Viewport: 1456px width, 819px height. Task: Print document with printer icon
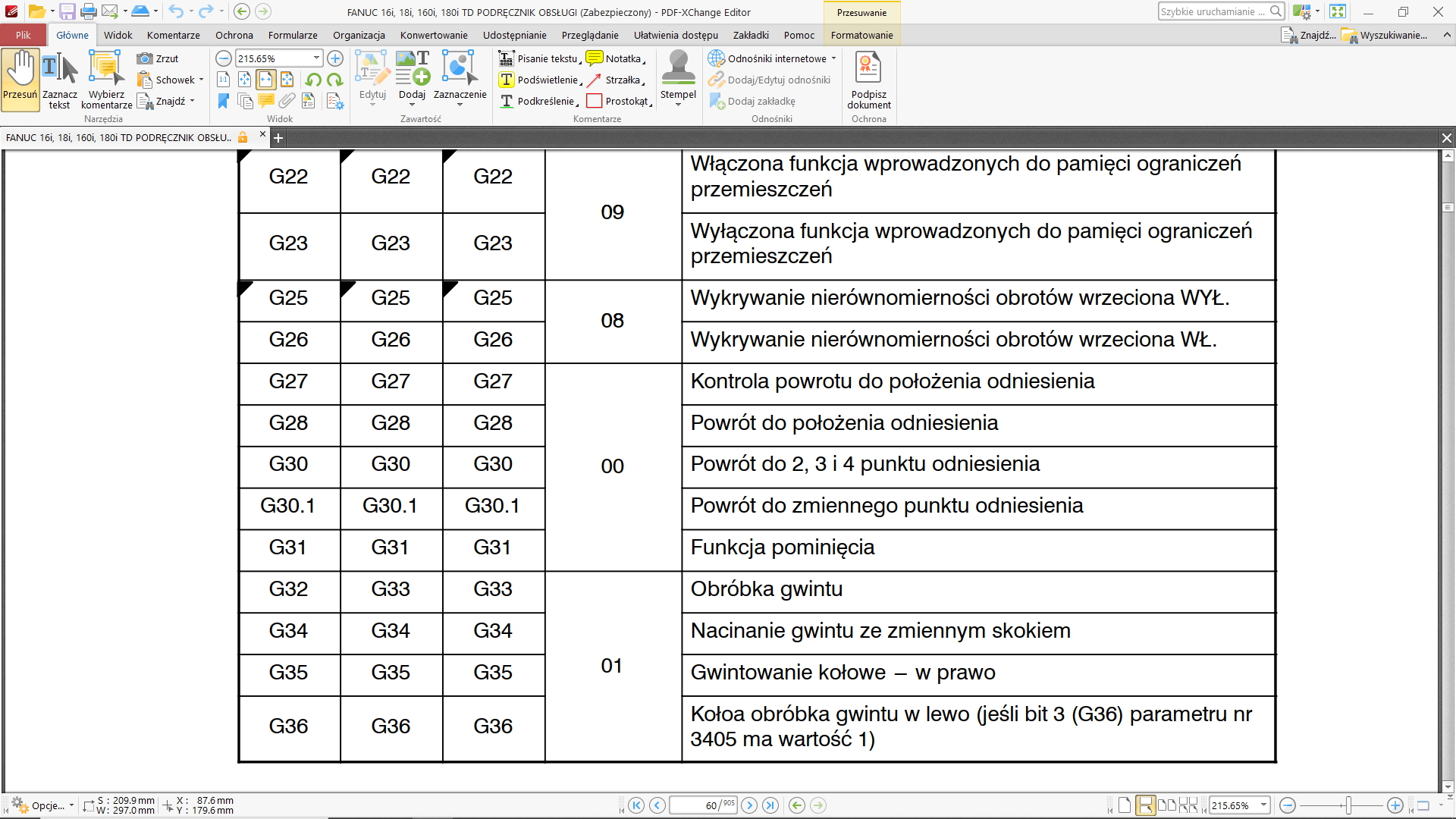tap(89, 11)
